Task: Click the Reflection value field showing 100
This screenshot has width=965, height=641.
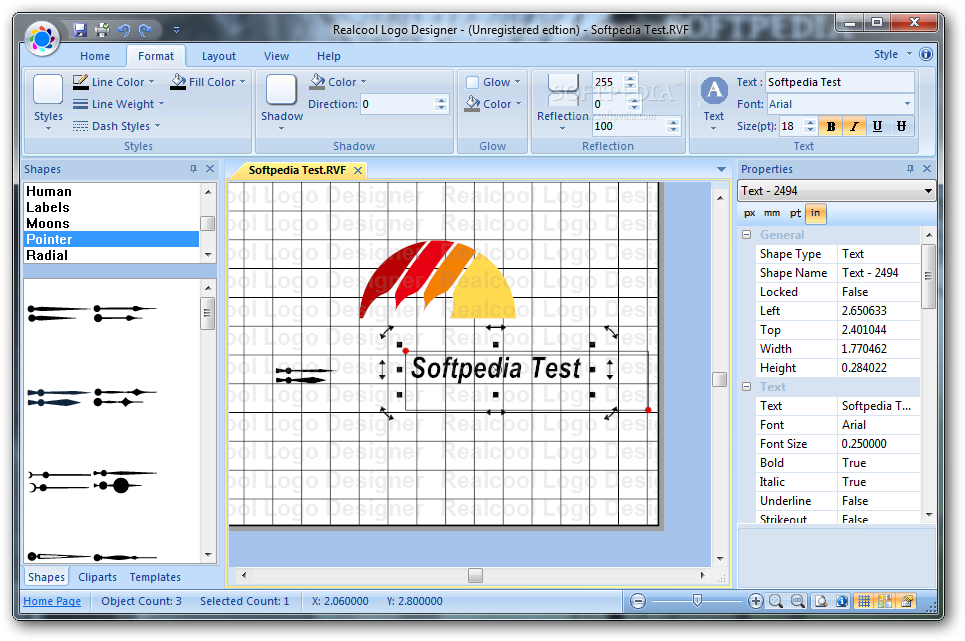Action: pos(630,126)
